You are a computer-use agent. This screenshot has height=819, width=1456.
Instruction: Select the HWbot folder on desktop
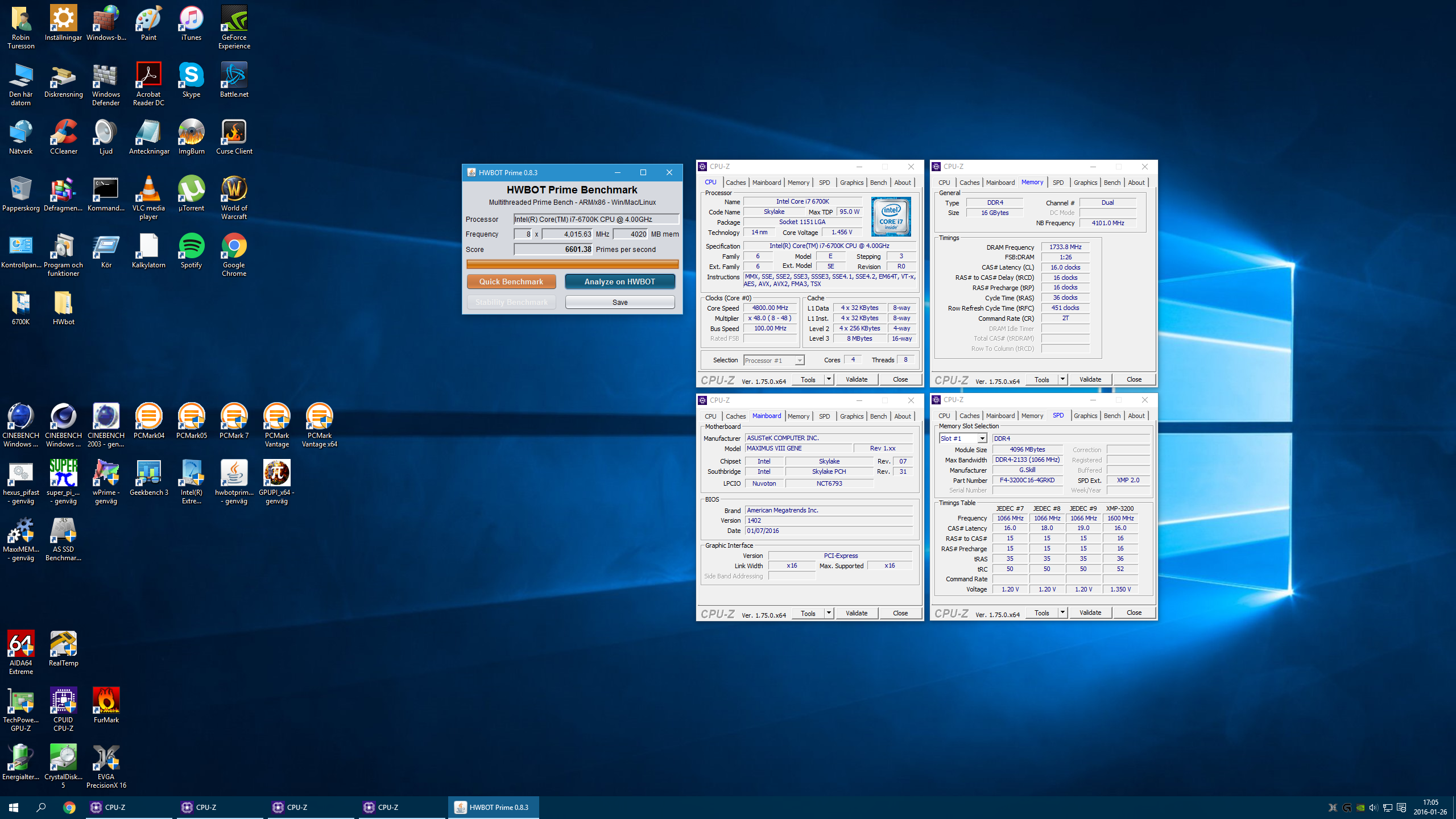coord(63,307)
